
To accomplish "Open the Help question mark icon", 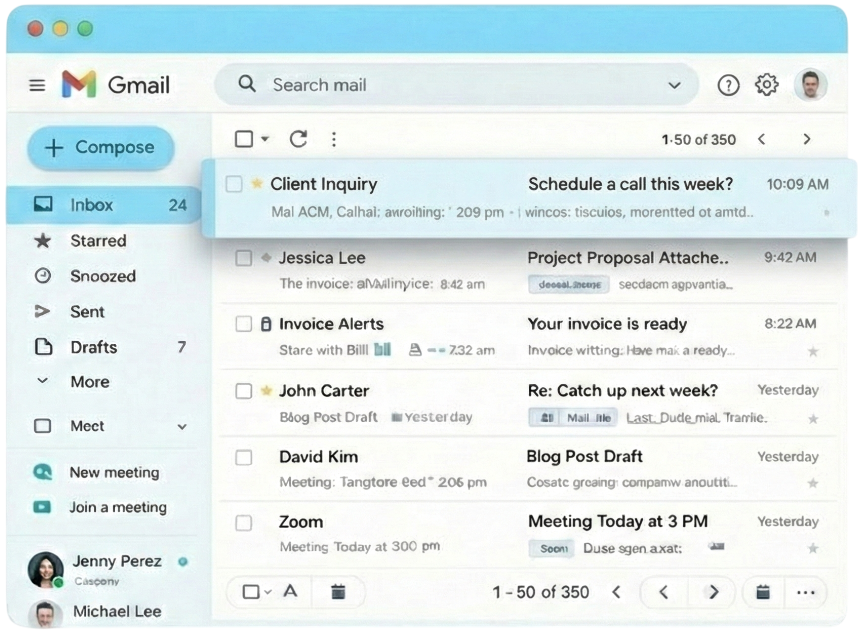I will click(x=729, y=85).
